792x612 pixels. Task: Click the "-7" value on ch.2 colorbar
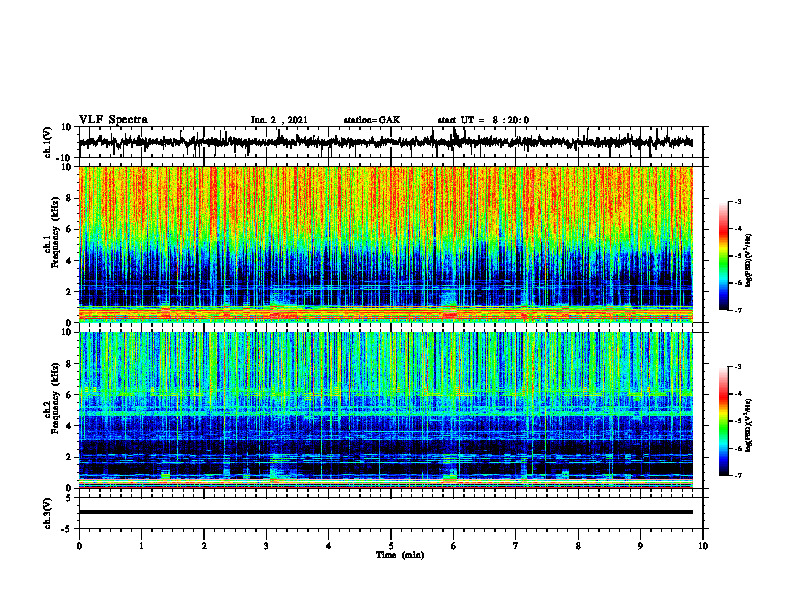pyautogui.click(x=738, y=475)
